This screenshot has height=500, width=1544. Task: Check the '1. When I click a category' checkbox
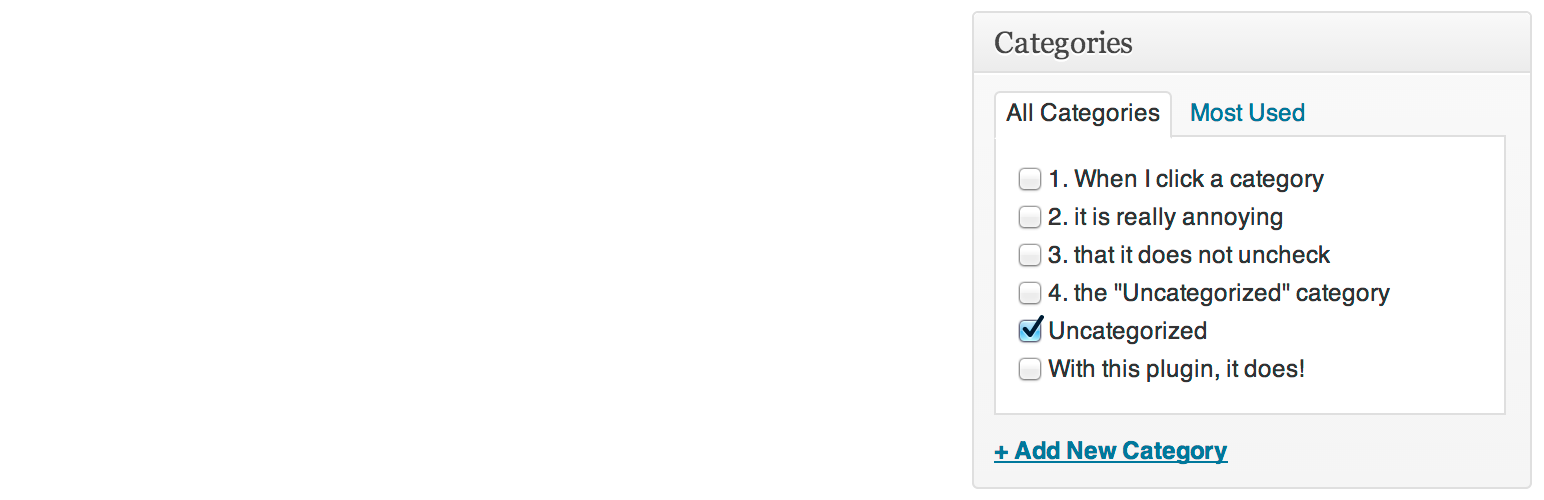pyautogui.click(x=1029, y=180)
